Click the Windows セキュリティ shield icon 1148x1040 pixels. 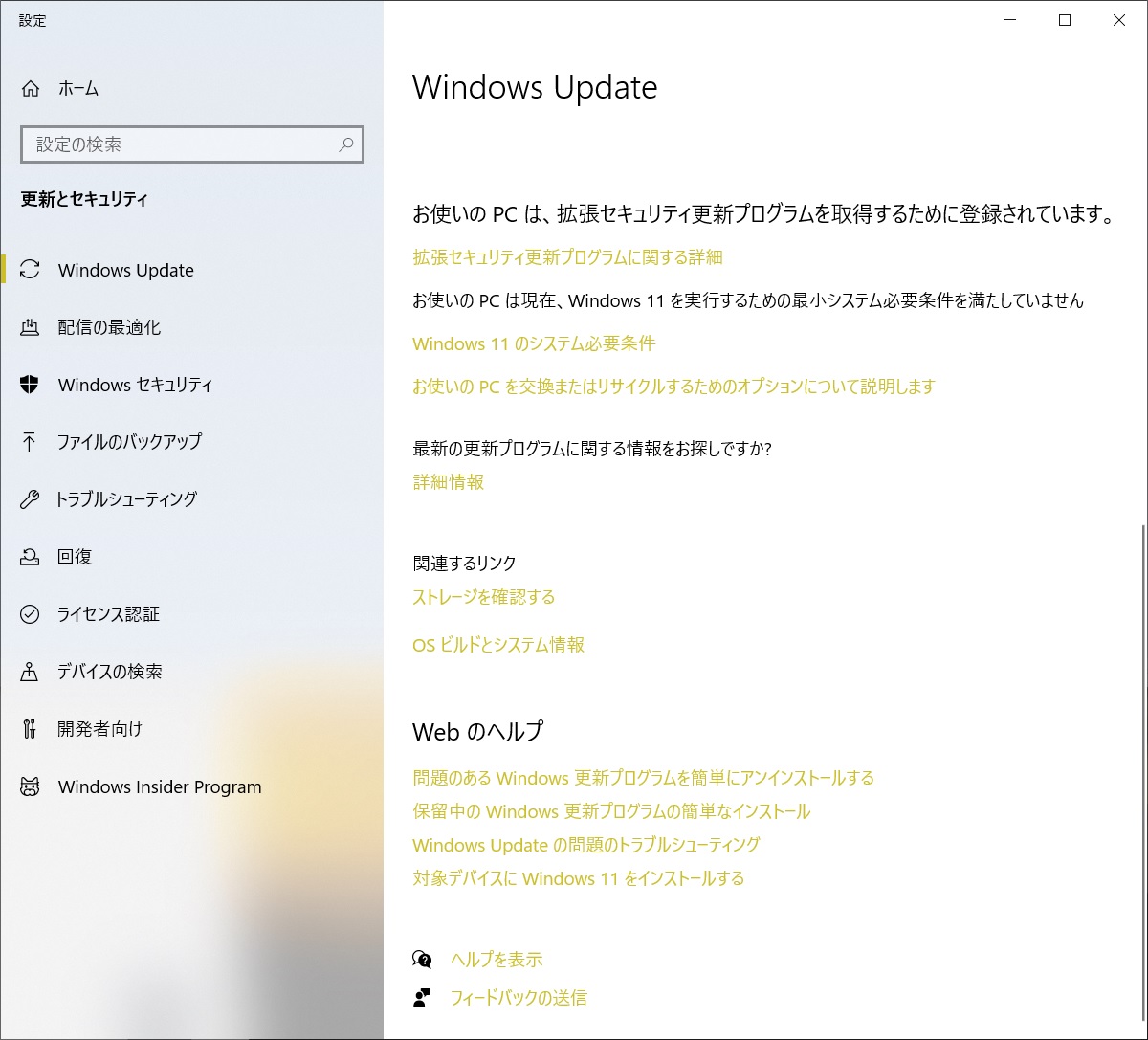[30, 385]
